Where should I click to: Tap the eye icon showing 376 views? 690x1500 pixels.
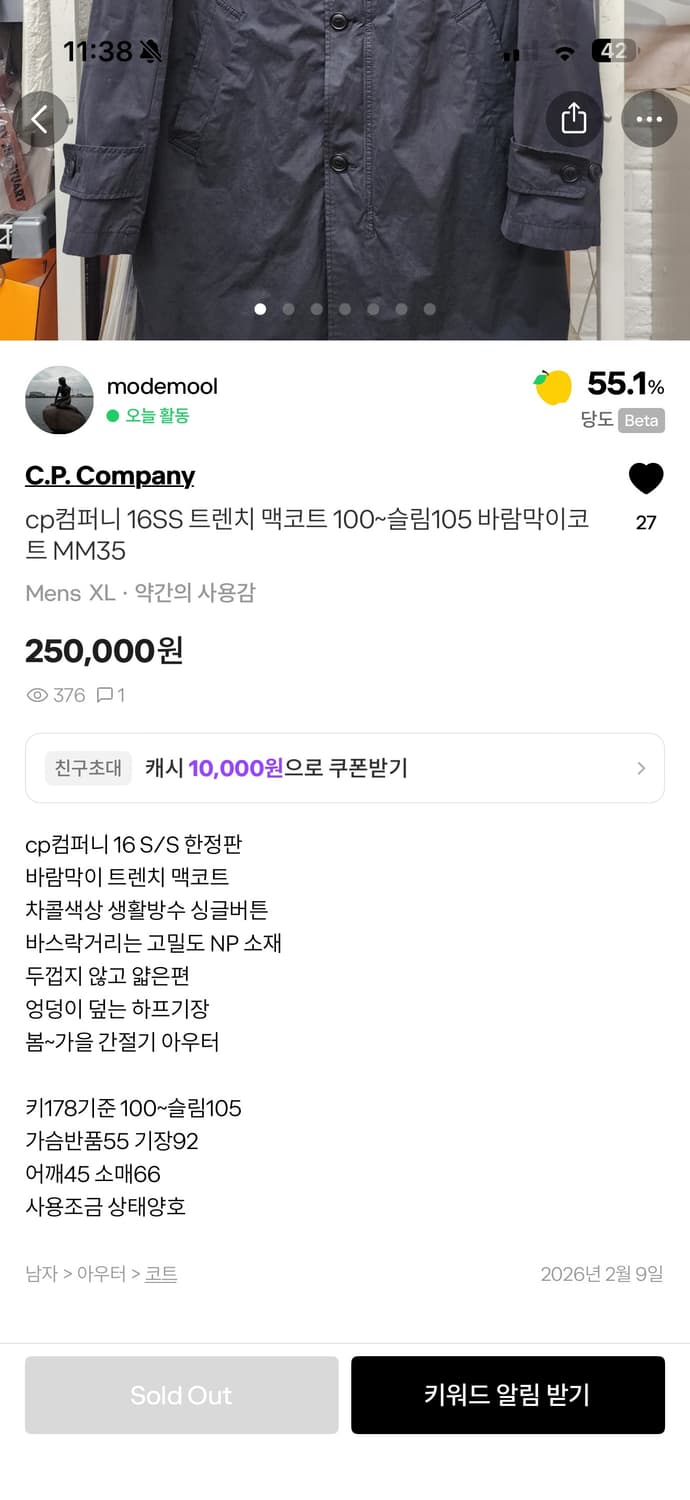coord(38,695)
